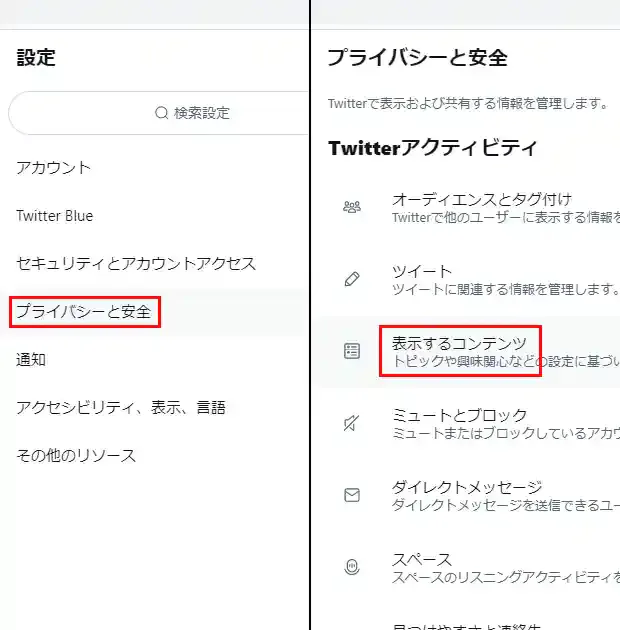The width and height of the screenshot is (620, 630).
Task: Open アクセシビリティ、表示、言語 settings
Action: (121, 407)
